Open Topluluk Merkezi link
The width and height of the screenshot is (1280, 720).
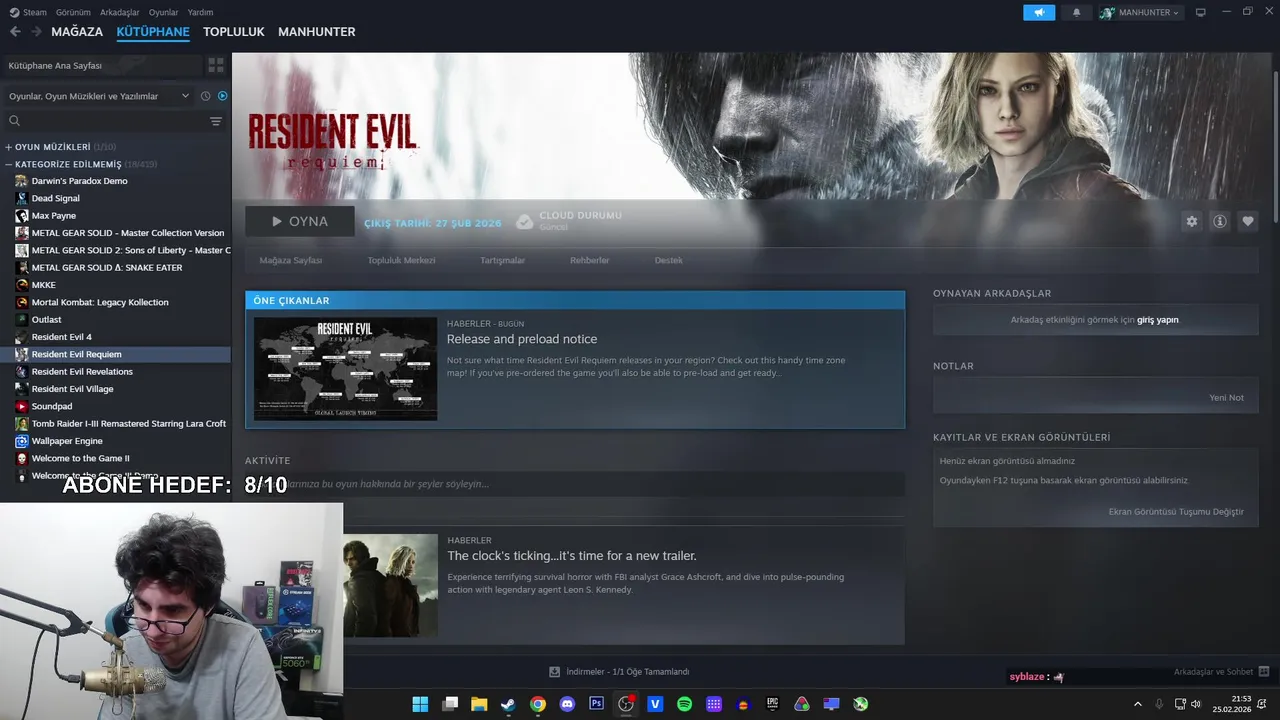point(401,260)
